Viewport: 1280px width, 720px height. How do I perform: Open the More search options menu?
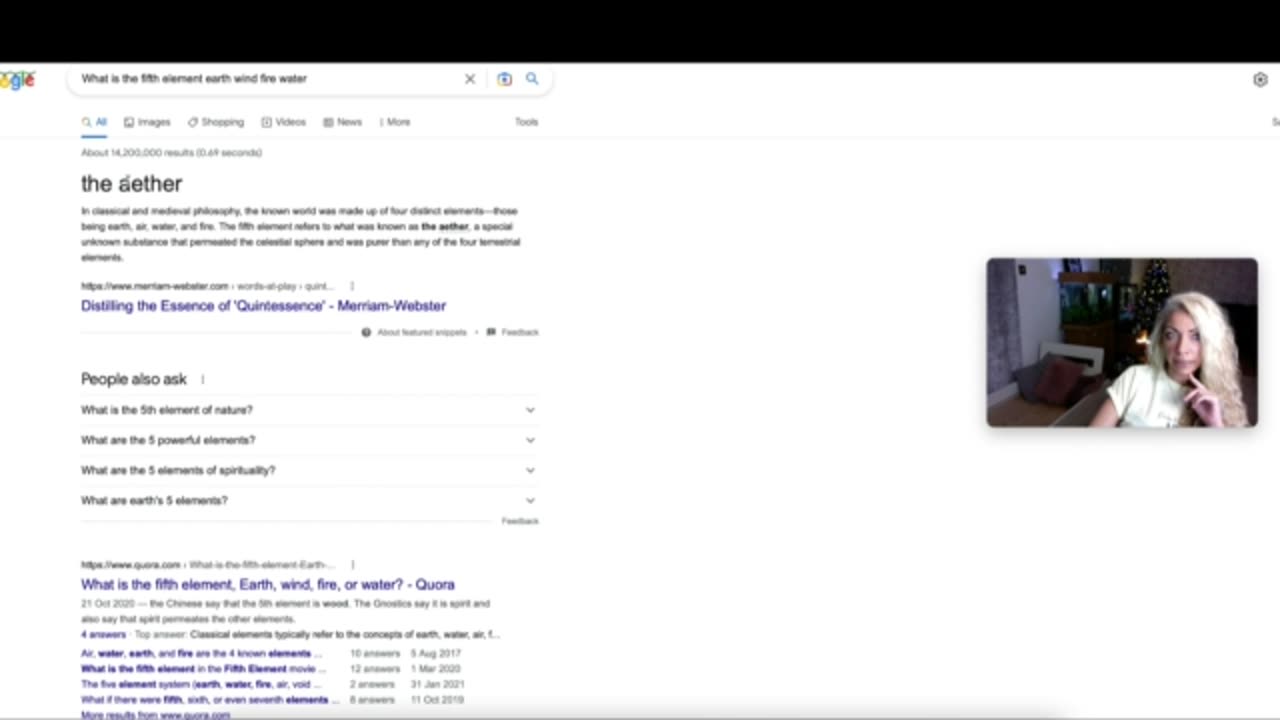pyautogui.click(x=395, y=122)
